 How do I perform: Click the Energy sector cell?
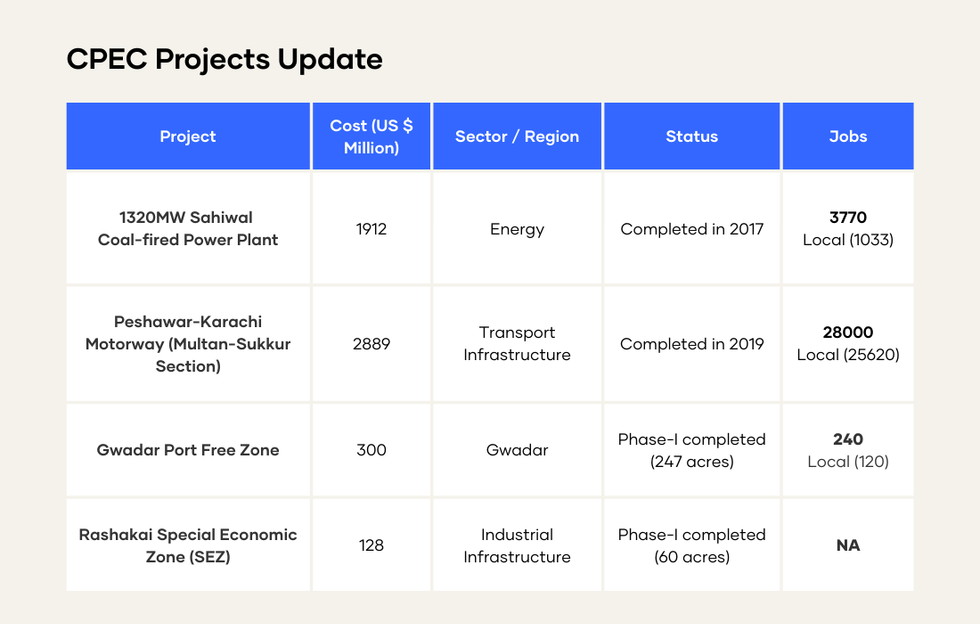517,229
